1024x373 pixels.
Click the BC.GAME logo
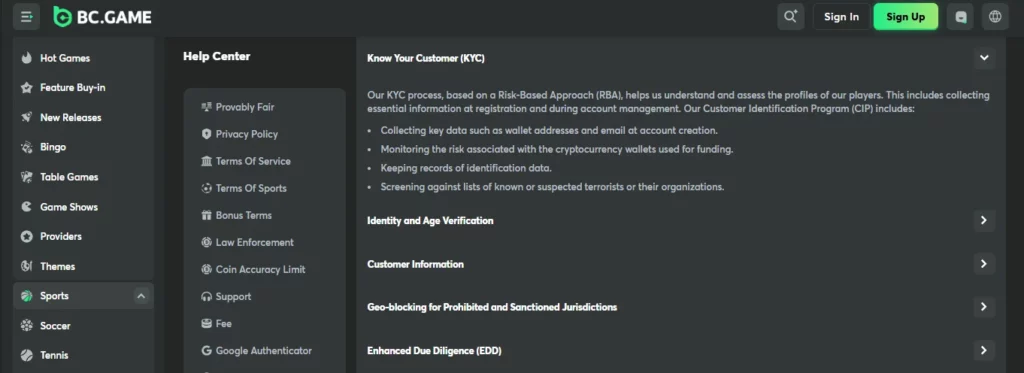[103, 17]
